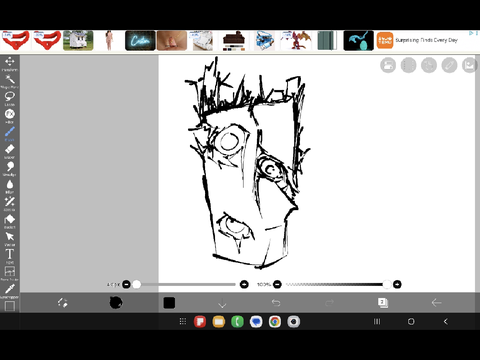Decrease opacity with minus button
480x360 pixels.
(277, 284)
